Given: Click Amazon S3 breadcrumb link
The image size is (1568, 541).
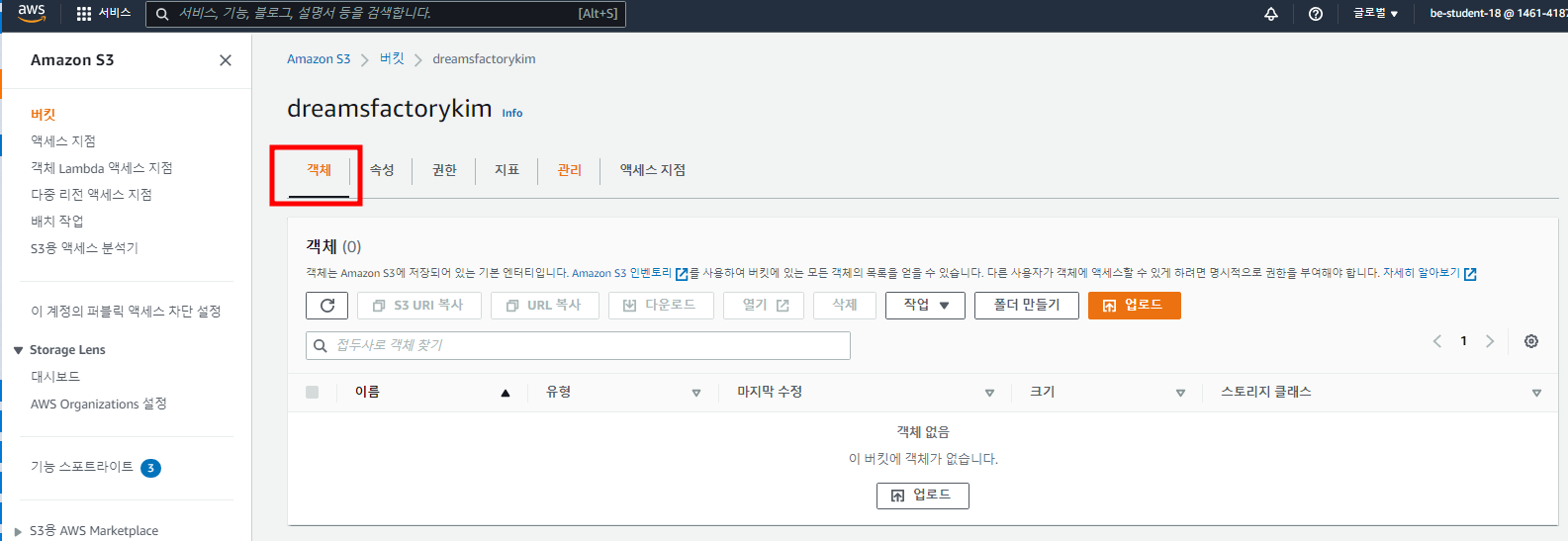Looking at the screenshot, I should 319,59.
